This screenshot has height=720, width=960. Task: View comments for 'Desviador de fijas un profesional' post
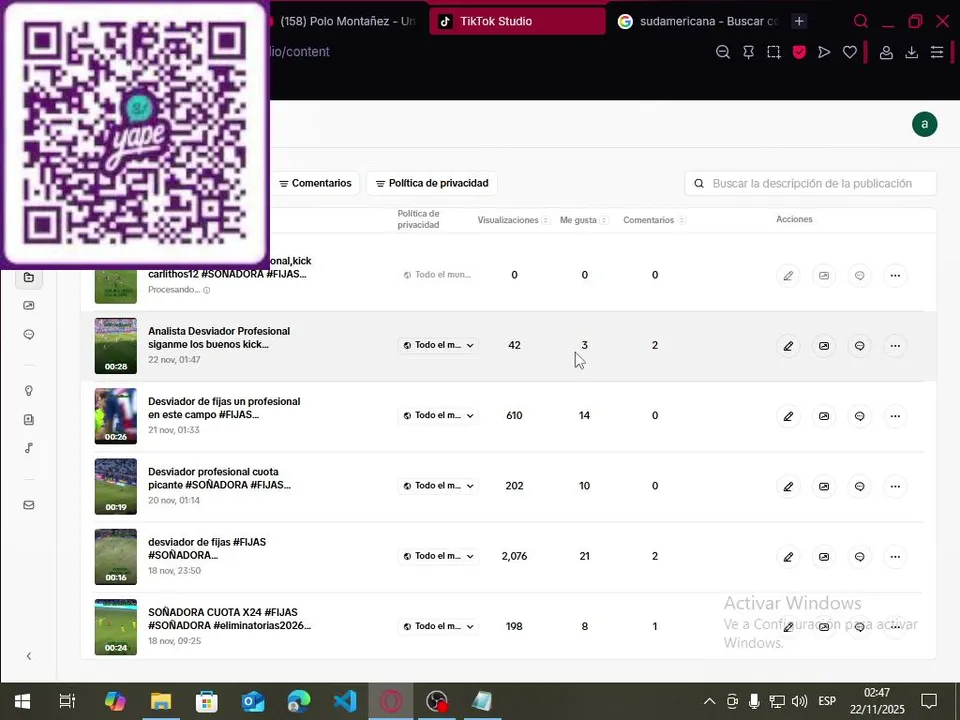pyautogui.click(x=860, y=416)
